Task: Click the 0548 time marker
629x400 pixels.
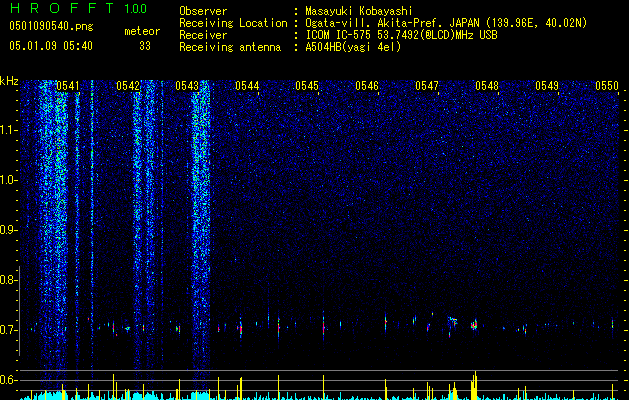Action: 487,86
